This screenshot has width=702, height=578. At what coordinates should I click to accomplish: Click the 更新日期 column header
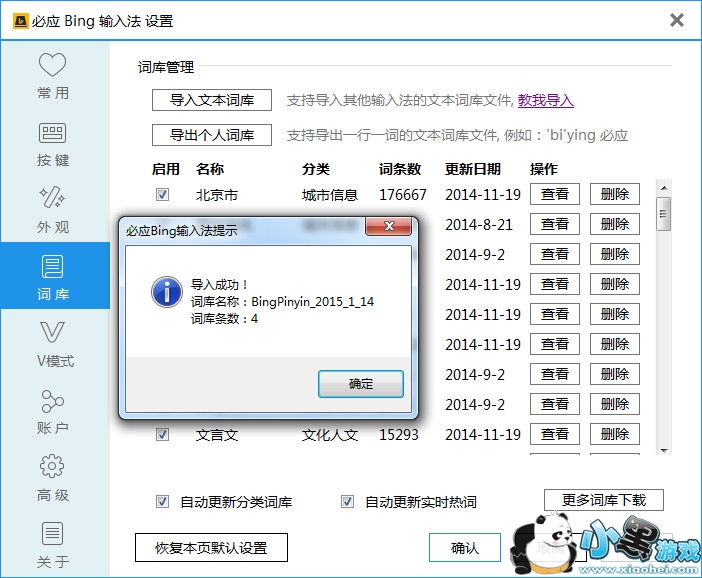[x=473, y=169]
